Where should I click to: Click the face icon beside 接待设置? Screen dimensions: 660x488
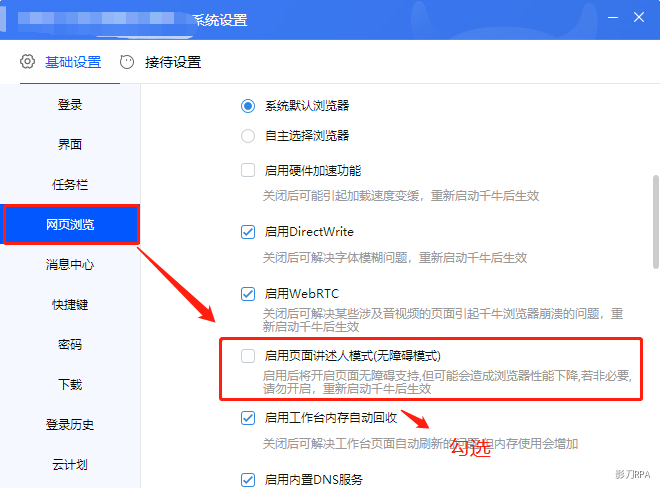(x=127, y=62)
